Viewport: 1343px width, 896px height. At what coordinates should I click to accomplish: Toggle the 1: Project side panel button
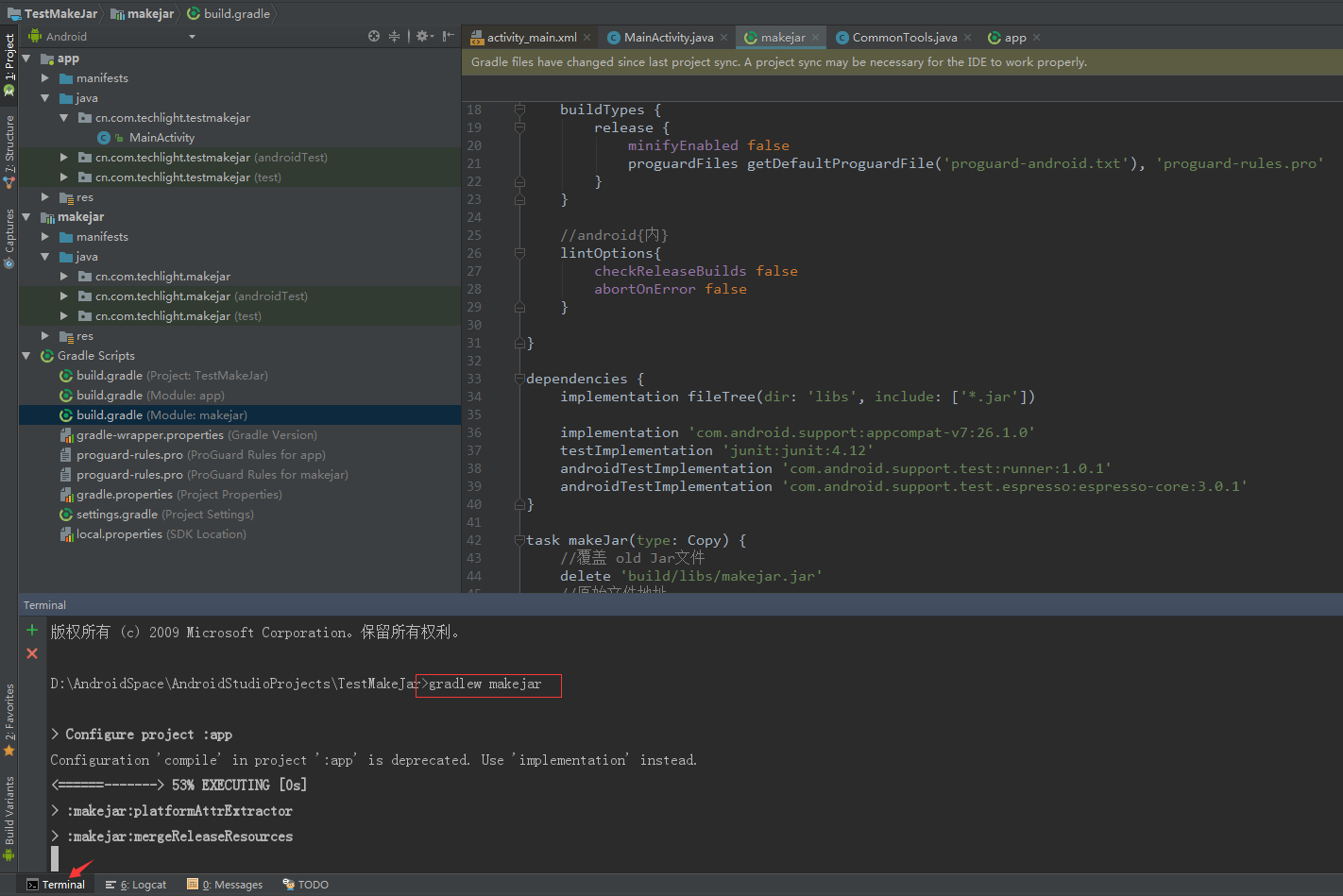tap(9, 64)
